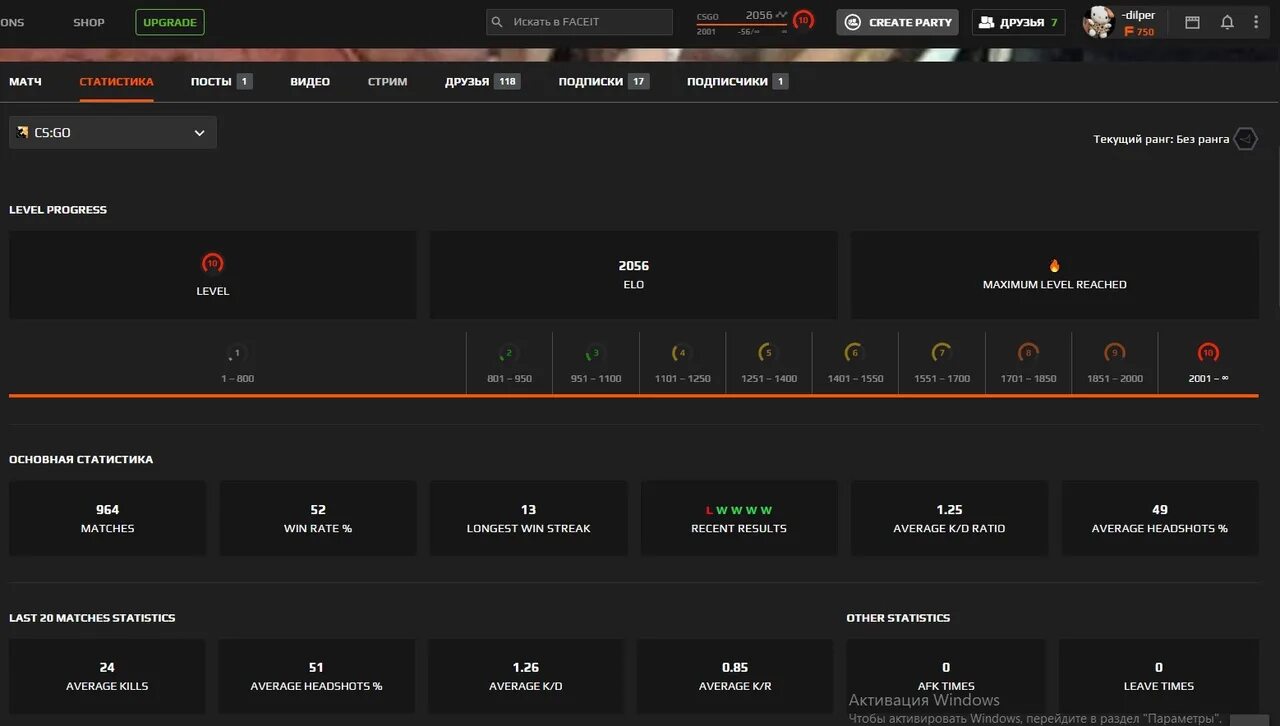Open the МАТЧ tab
This screenshot has width=1280, height=726.
[x=25, y=81]
